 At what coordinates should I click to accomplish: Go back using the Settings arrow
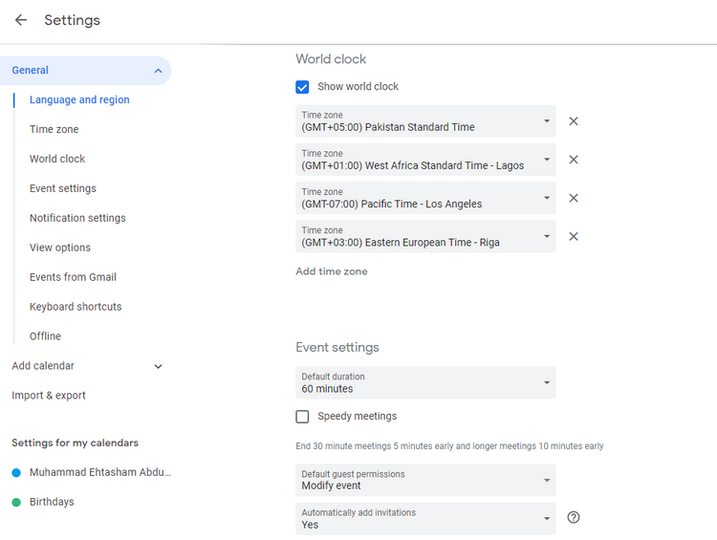click(21, 20)
